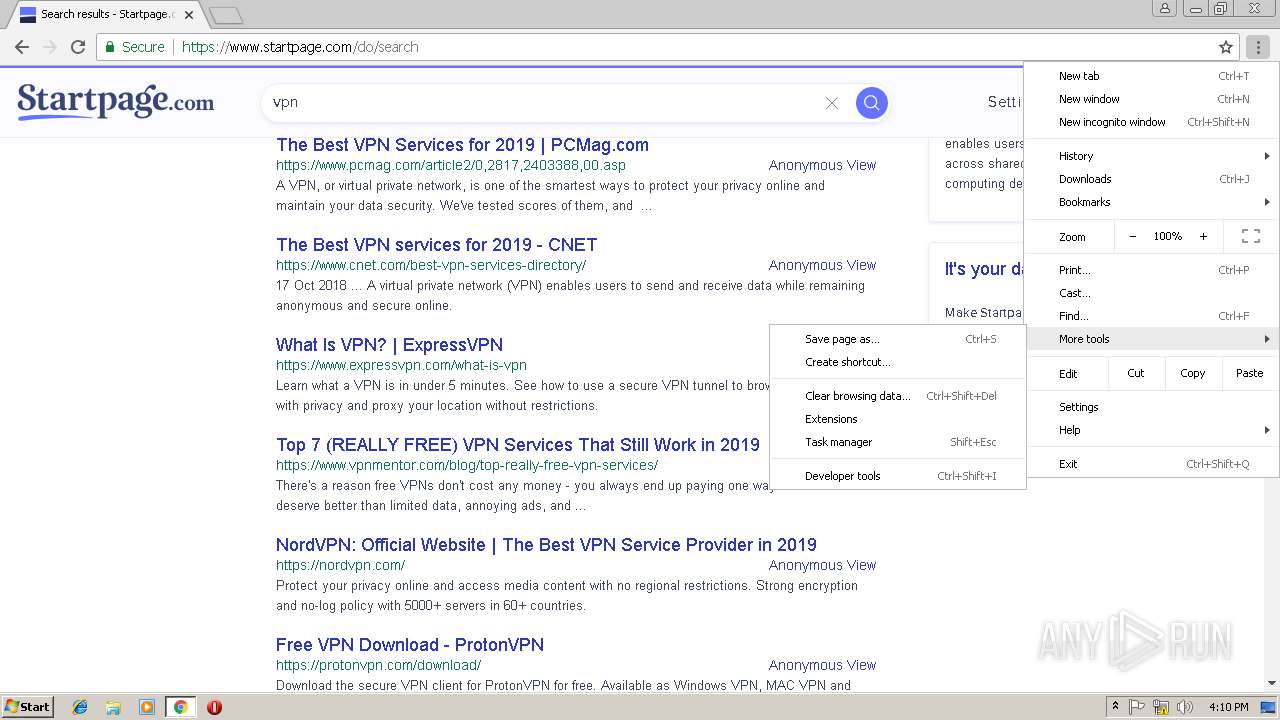Decrease zoom with the minus button
Screen dimensions: 1280x720
[1132, 236]
